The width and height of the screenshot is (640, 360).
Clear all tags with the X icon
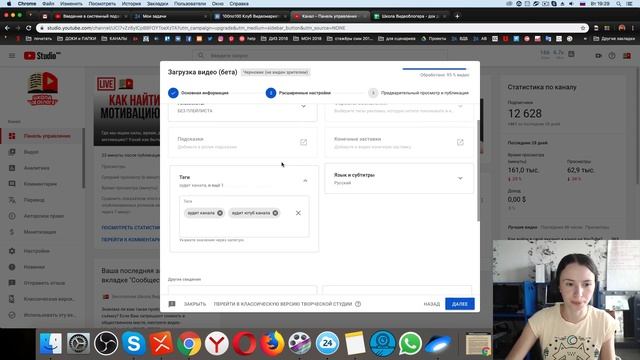(298, 213)
